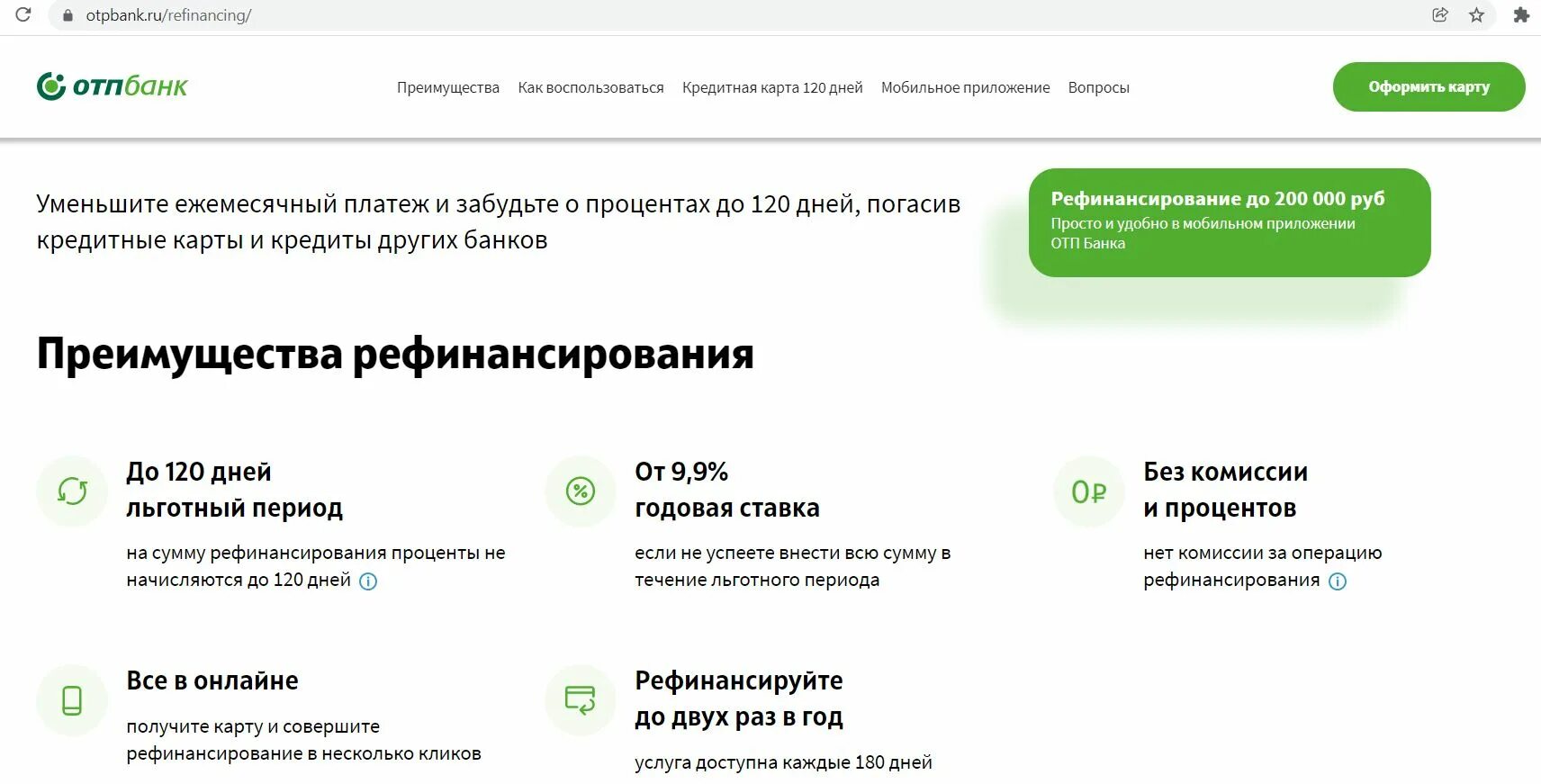This screenshot has width=1541, height=784.
Task: Click the 'услуга доступна каждые 180 дней' text
Action: pyautogui.click(x=783, y=762)
